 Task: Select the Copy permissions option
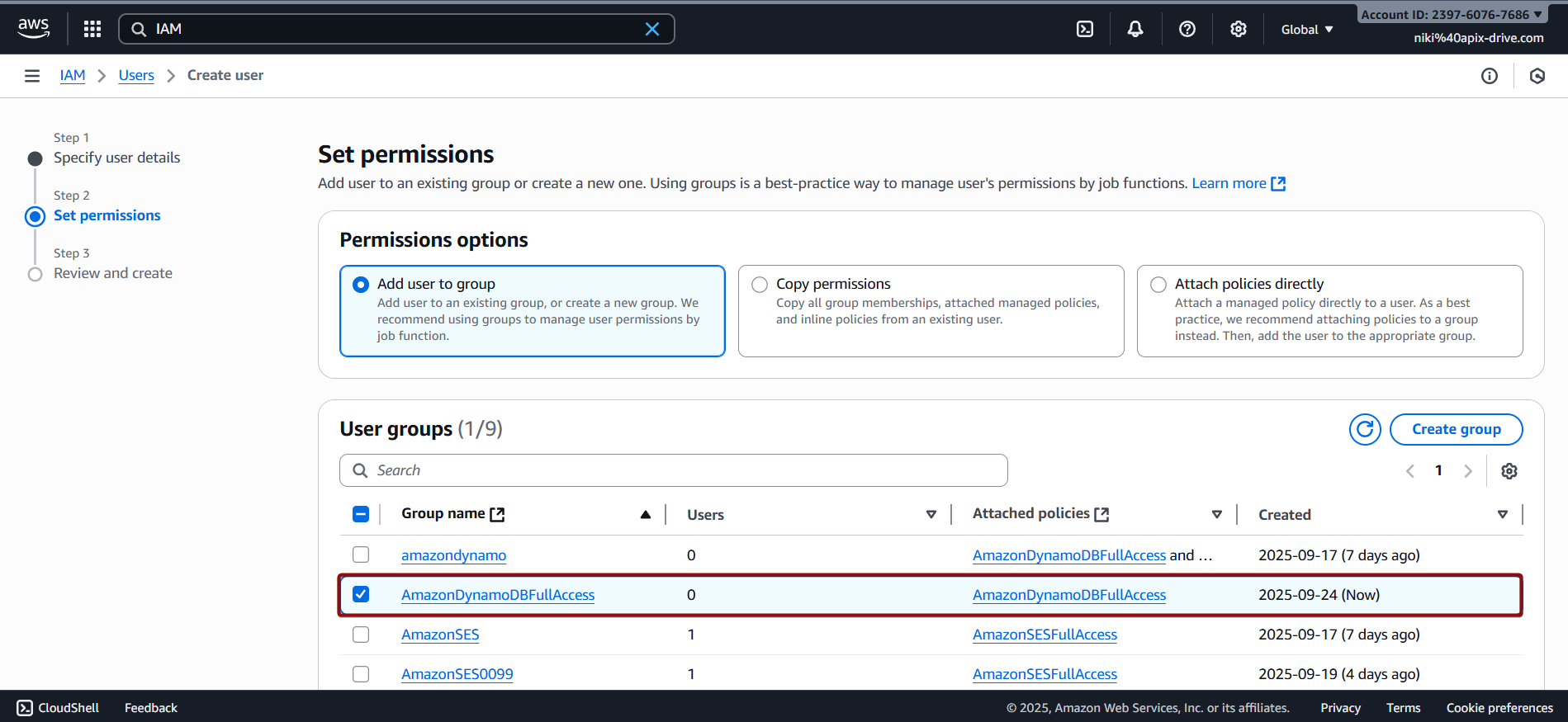click(760, 285)
